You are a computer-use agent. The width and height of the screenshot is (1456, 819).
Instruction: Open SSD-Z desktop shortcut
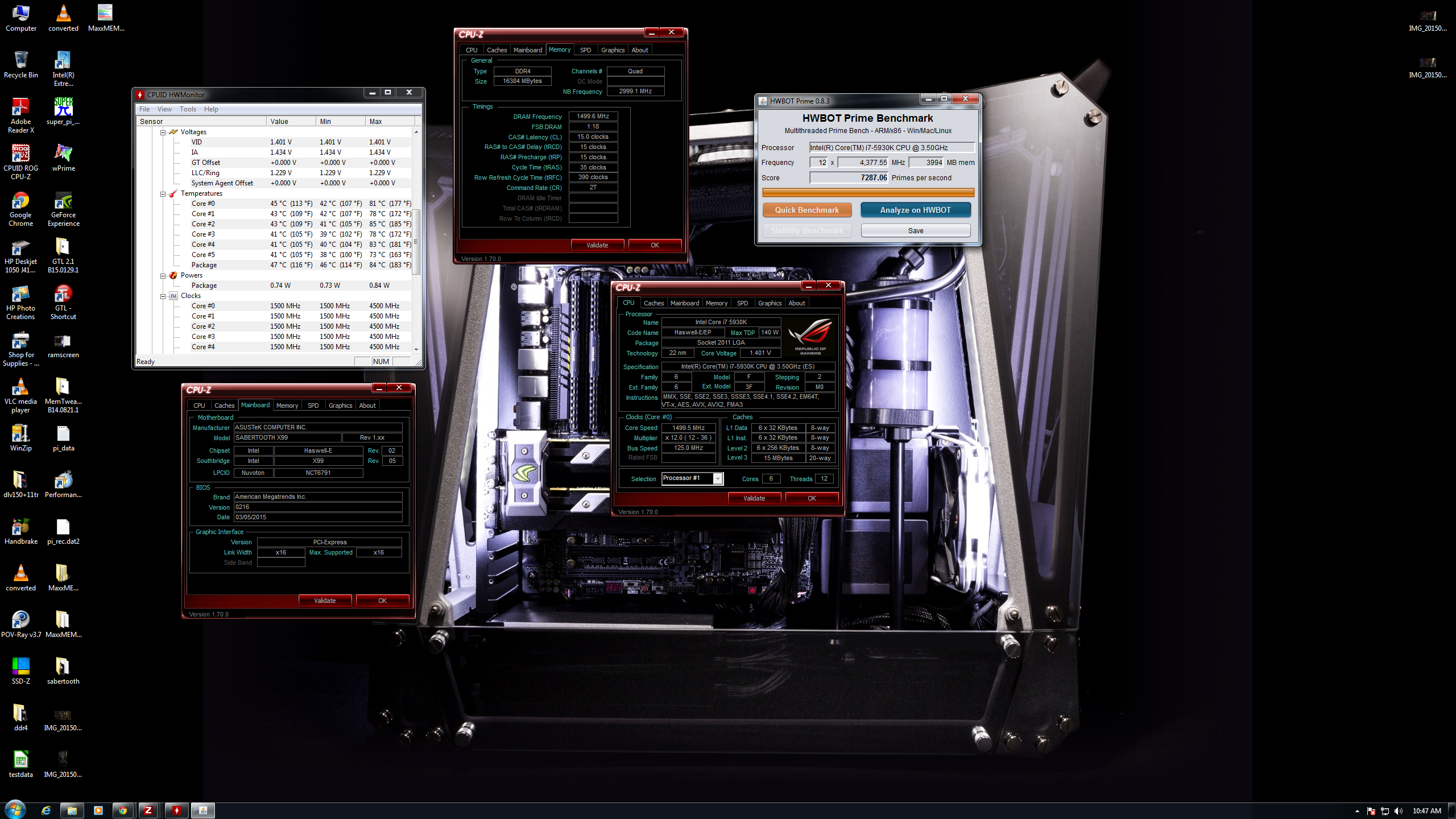pyautogui.click(x=21, y=671)
